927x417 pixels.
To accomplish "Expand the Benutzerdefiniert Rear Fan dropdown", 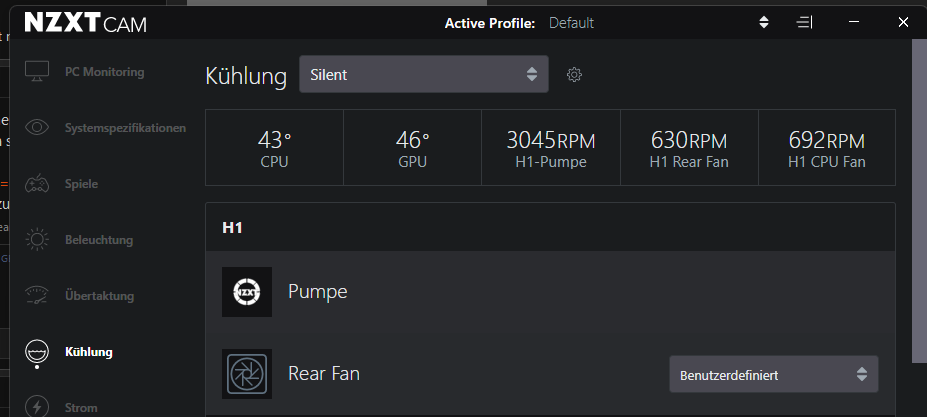I will [773, 375].
